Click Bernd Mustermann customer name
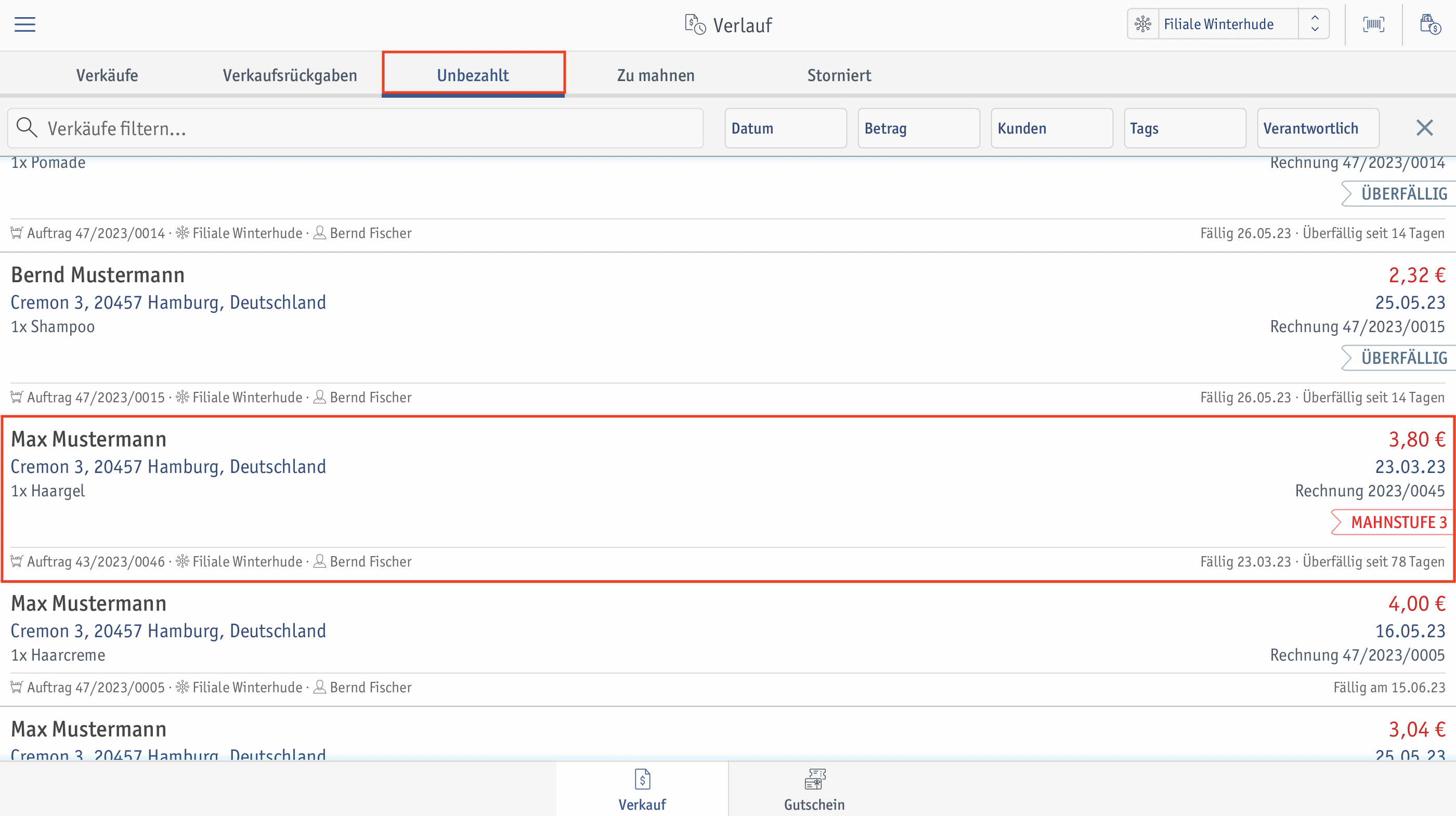1456x816 pixels. 98,275
